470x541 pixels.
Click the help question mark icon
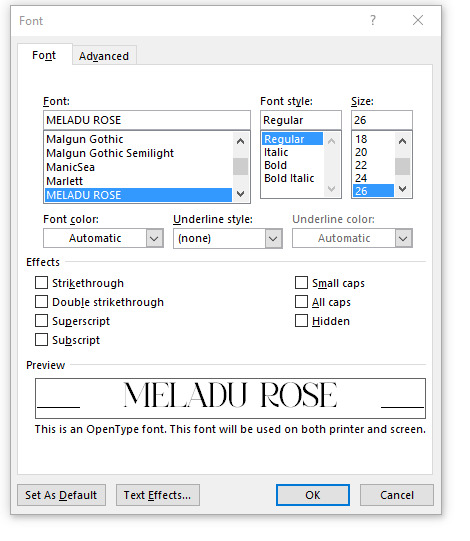click(373, 20)
